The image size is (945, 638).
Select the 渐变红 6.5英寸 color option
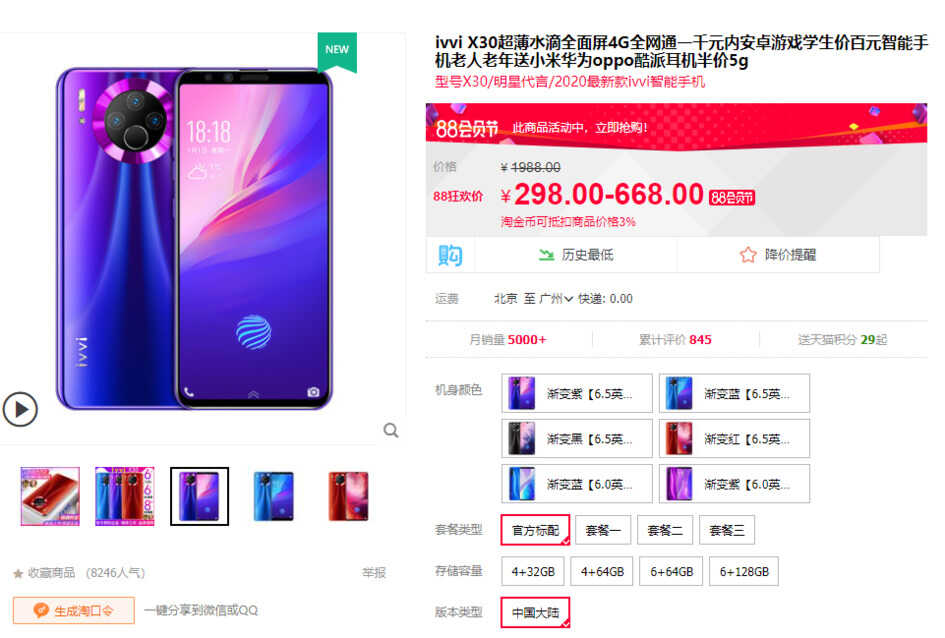coord(734,439)
